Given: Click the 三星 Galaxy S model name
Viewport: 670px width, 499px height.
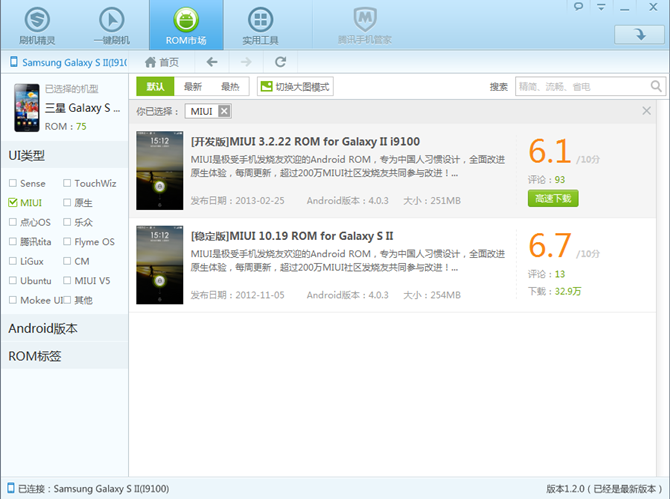Looking at the screenshot, I should [82, 108].
